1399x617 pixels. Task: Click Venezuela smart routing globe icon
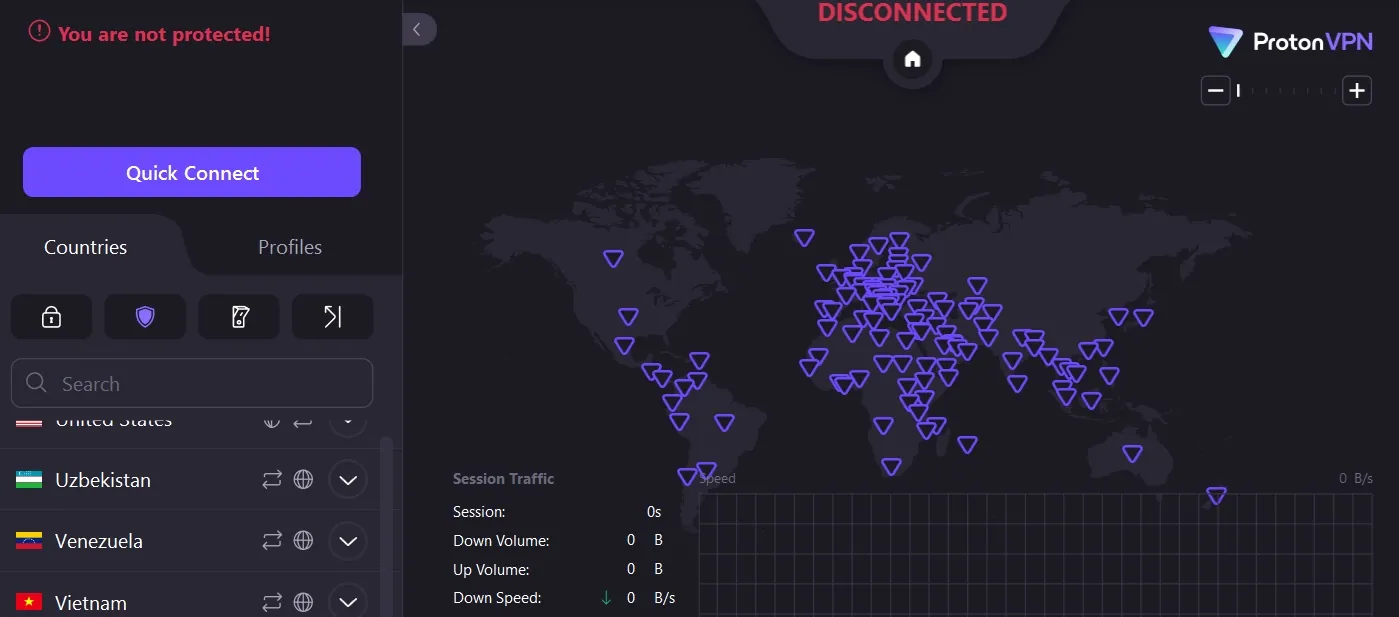tap(303, 541)
